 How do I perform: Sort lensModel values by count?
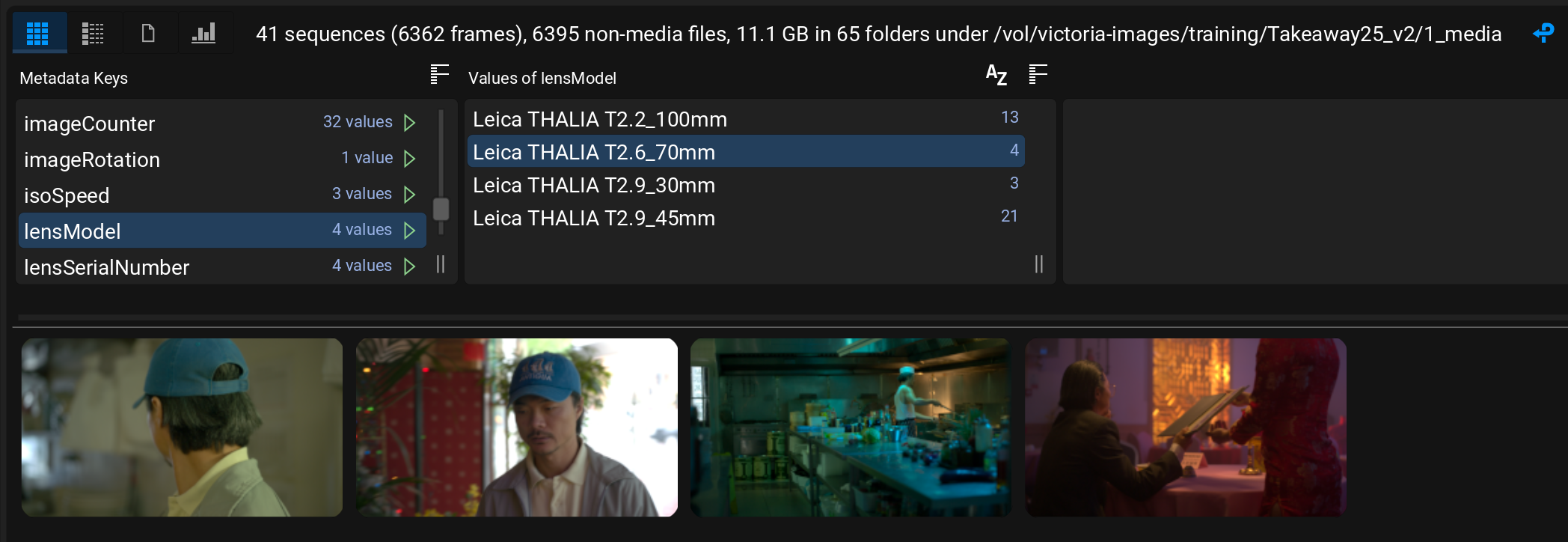[1038, 74]
